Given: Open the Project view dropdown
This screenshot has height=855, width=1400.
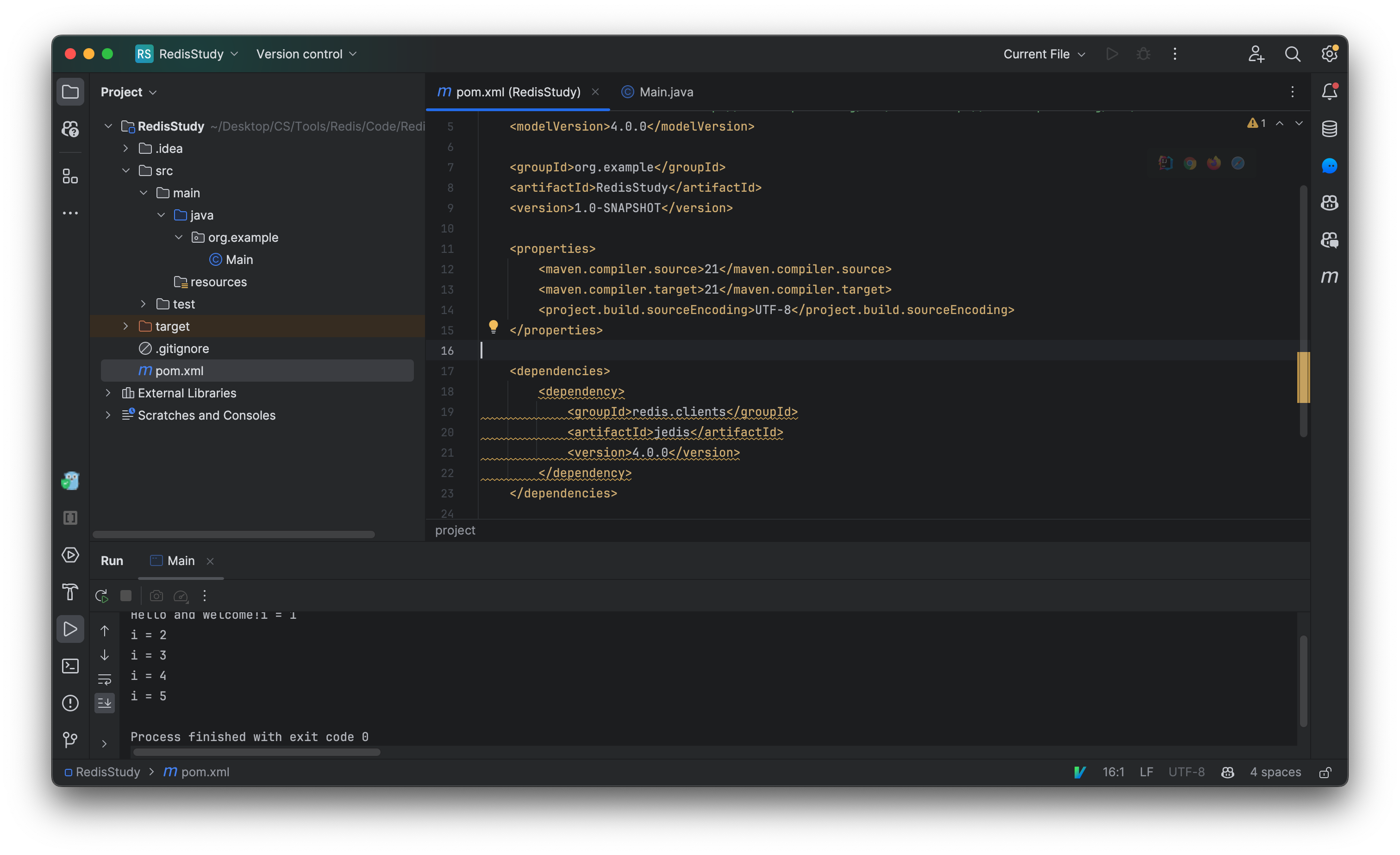Looking at the screenshot, I should (x=128, y=92).
